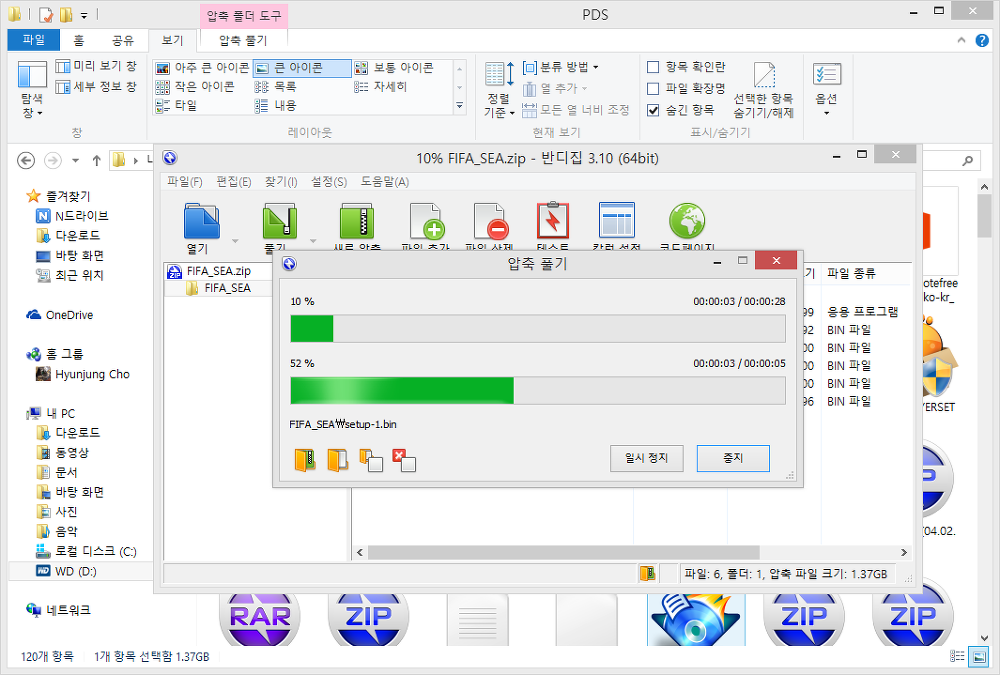Image resolution: width=1000 pixels, height=675 pixels.
Task: Click the open destination folder icon in extract dialog
Action: (337, 459)
